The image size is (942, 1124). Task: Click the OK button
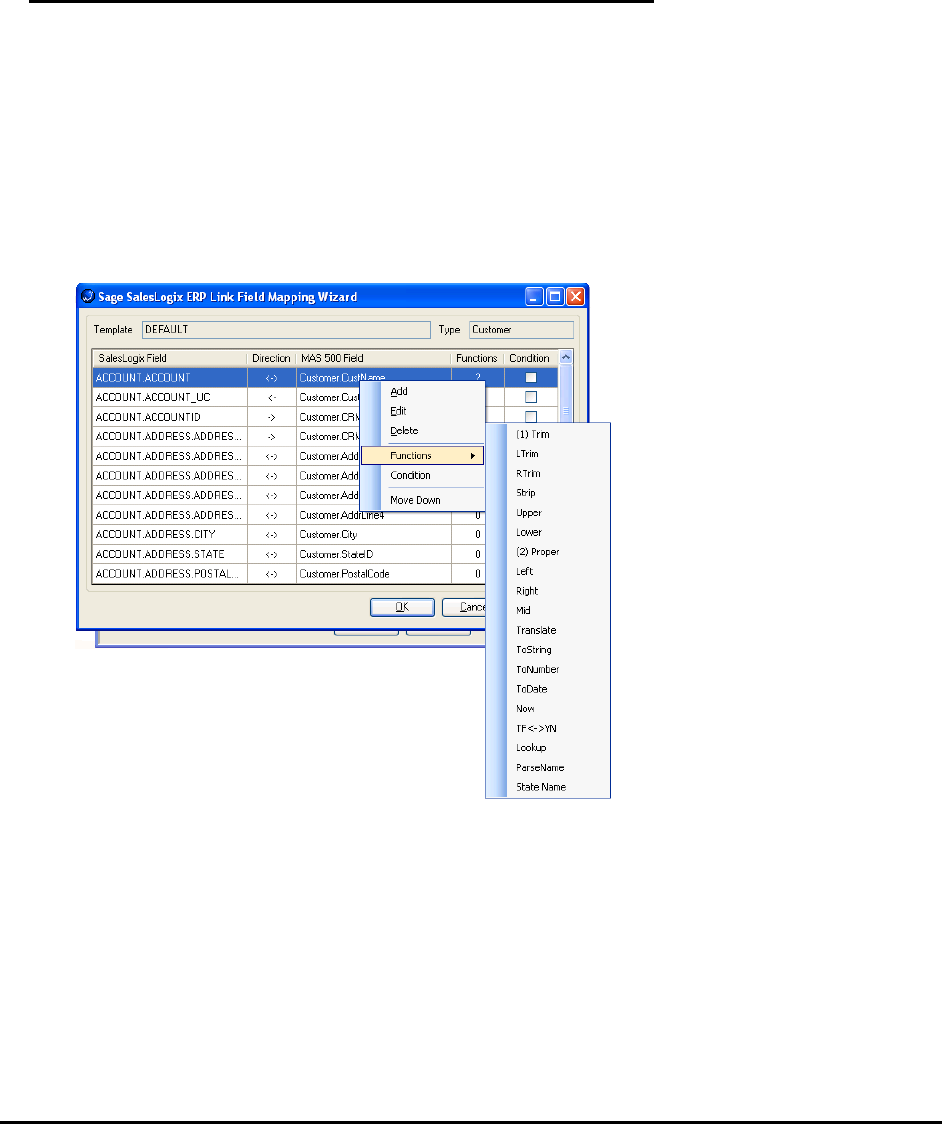(402, 607)
